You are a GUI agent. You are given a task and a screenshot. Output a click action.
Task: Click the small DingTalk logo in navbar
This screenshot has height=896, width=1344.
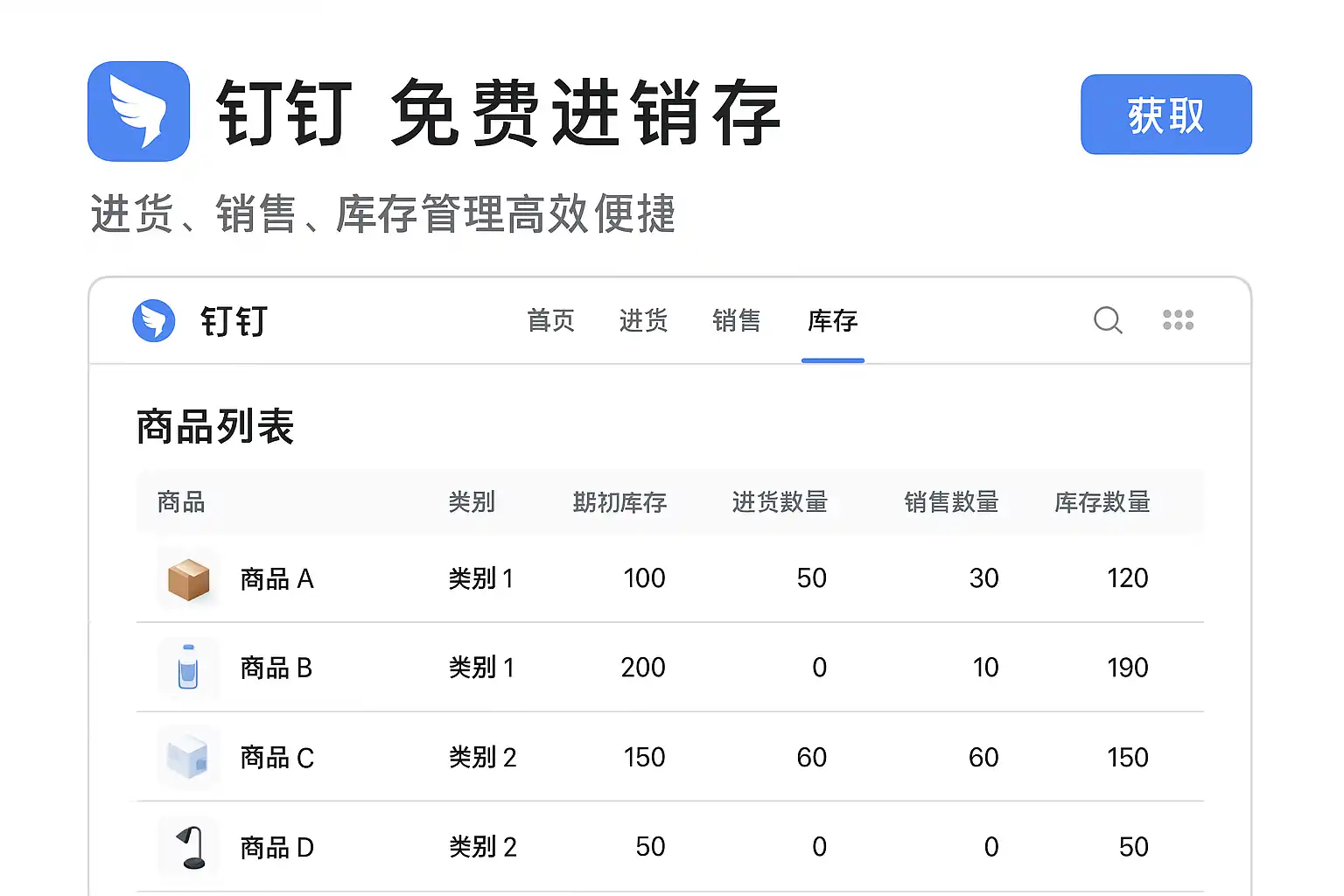pos(154,320)
